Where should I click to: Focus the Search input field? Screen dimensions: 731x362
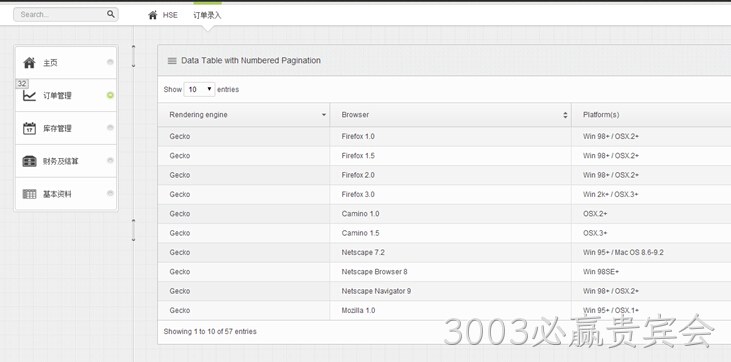pyautogui.click(x=61, y=14)
